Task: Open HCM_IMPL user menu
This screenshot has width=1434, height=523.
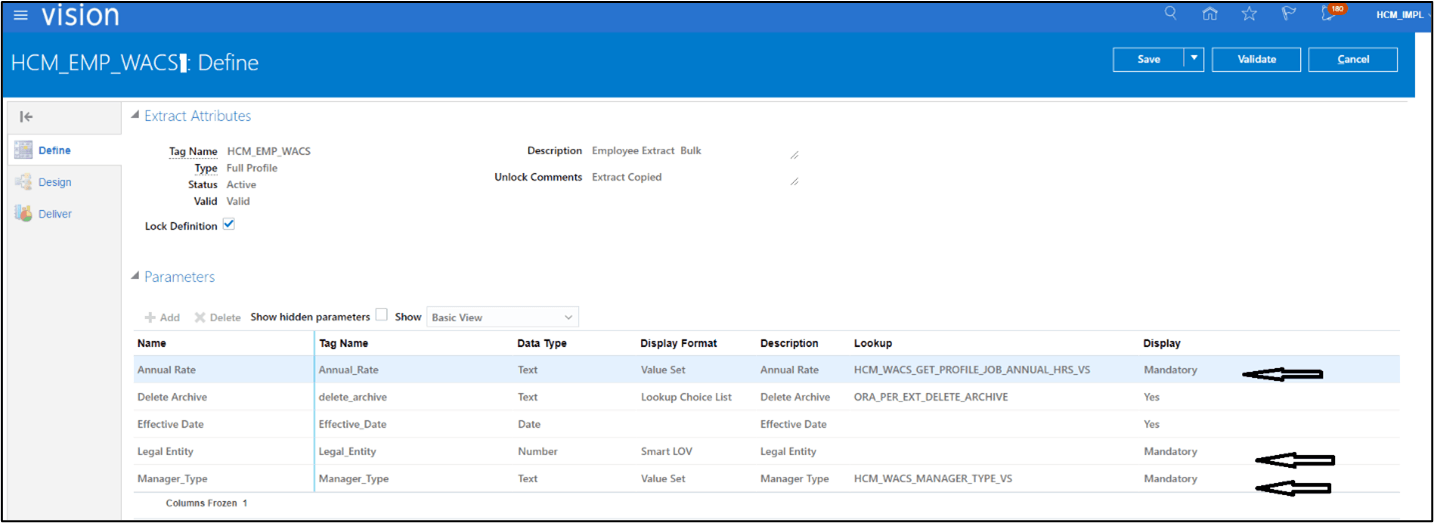Action: tap(1399, 15)
